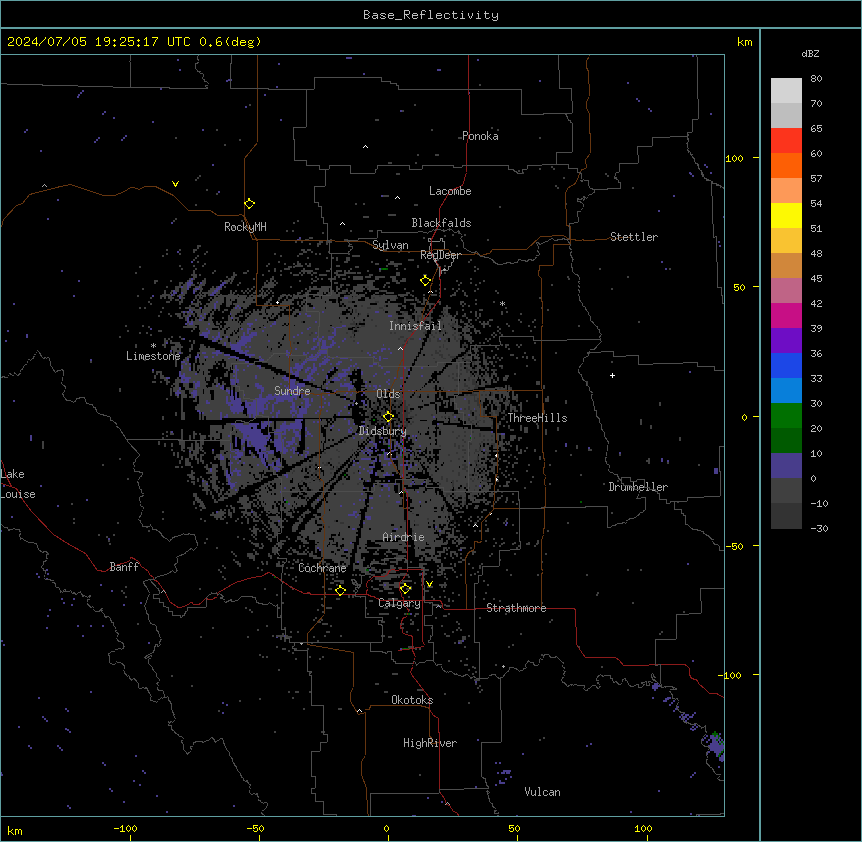Select the -50 tick on the right axis
The width and height of the screenshot is (862, 842).
coord(734,546)
